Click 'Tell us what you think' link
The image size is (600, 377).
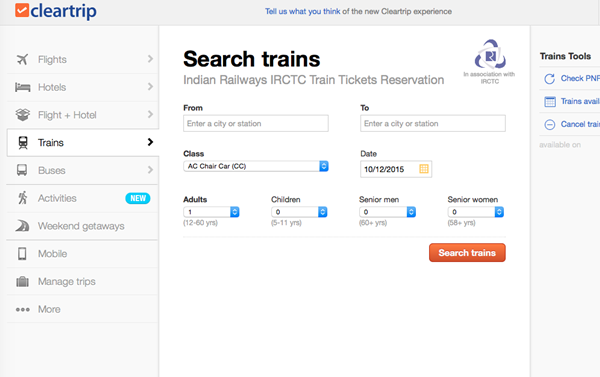click(303, 11)
